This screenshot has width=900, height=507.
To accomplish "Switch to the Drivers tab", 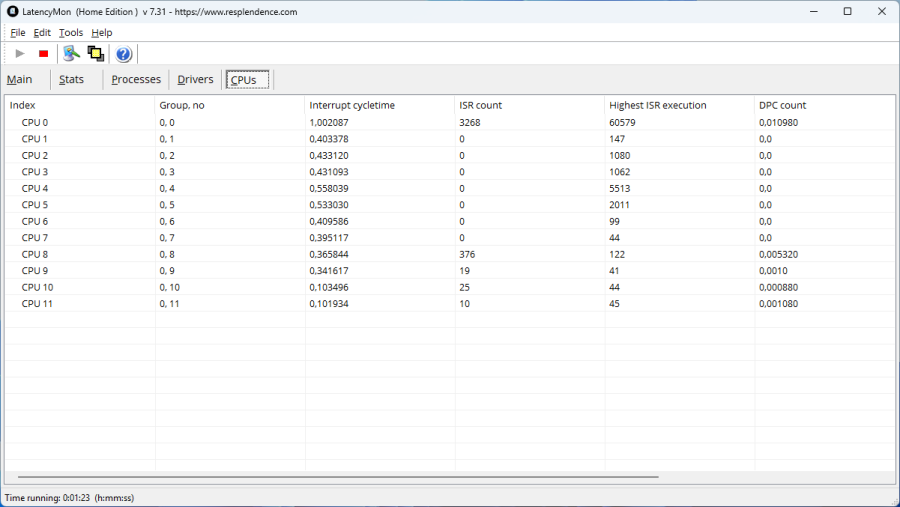I will [x=195, y=80].
